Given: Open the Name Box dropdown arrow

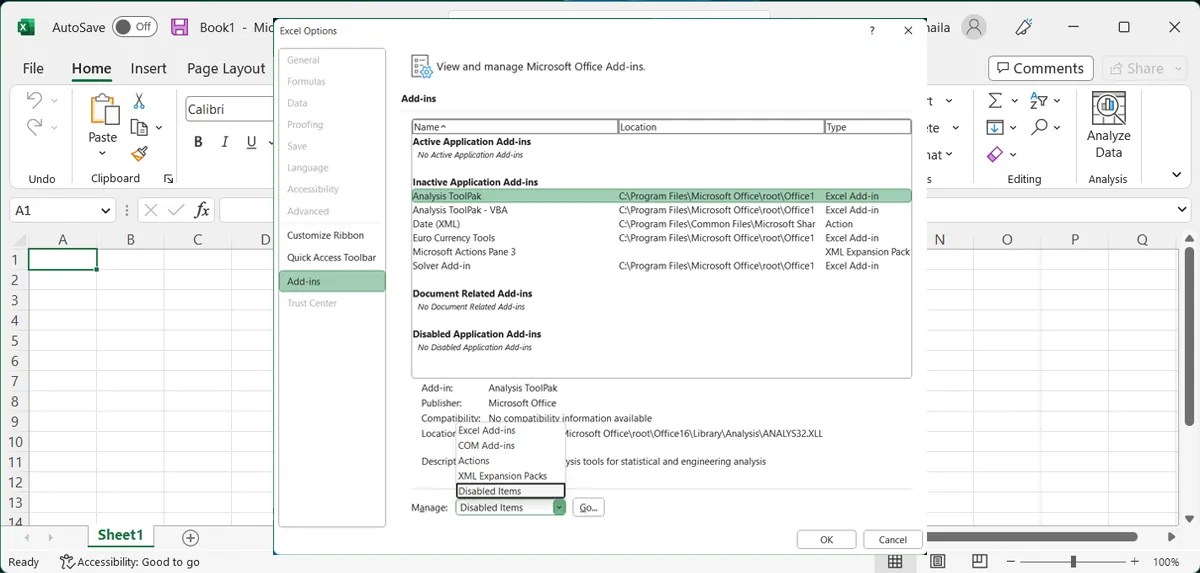Looking at the screenshot, I should [x=106, y=211].
